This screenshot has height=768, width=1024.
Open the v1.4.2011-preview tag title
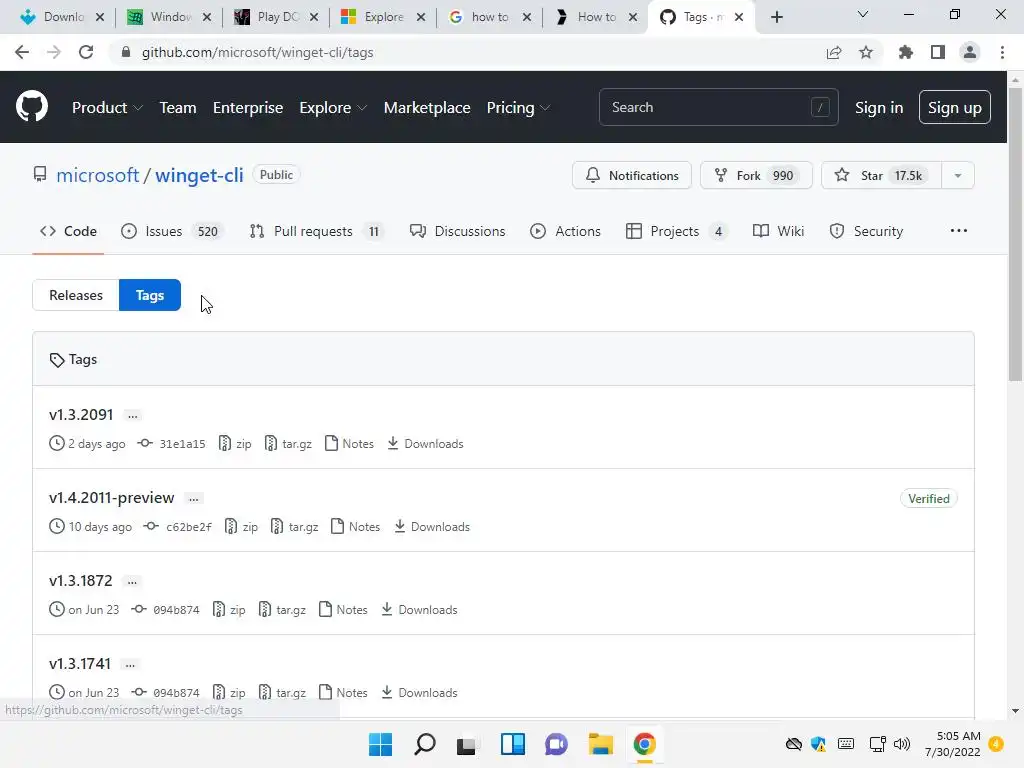pos(112,498)
